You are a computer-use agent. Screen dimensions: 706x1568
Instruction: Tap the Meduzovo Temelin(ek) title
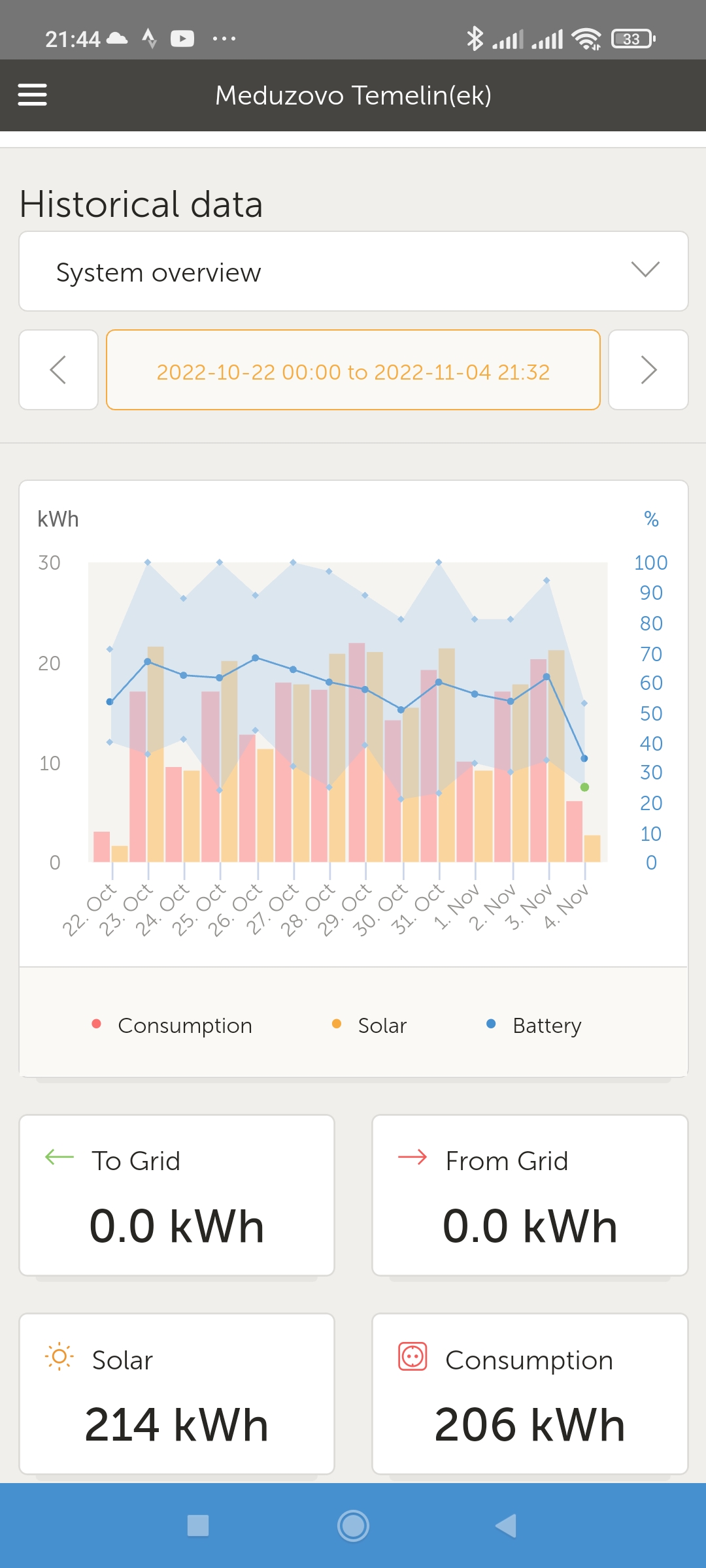pyautogui.click(x=353, y=95)
